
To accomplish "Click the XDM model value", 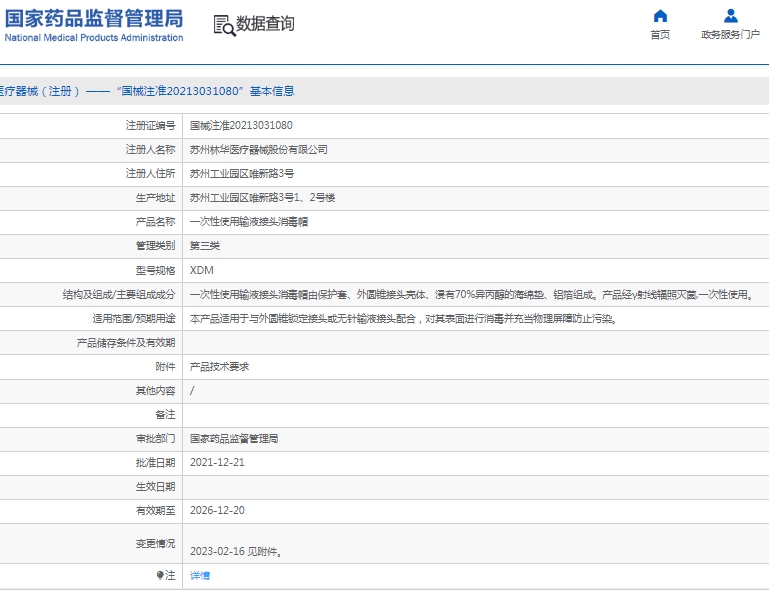I will point(202,270).
